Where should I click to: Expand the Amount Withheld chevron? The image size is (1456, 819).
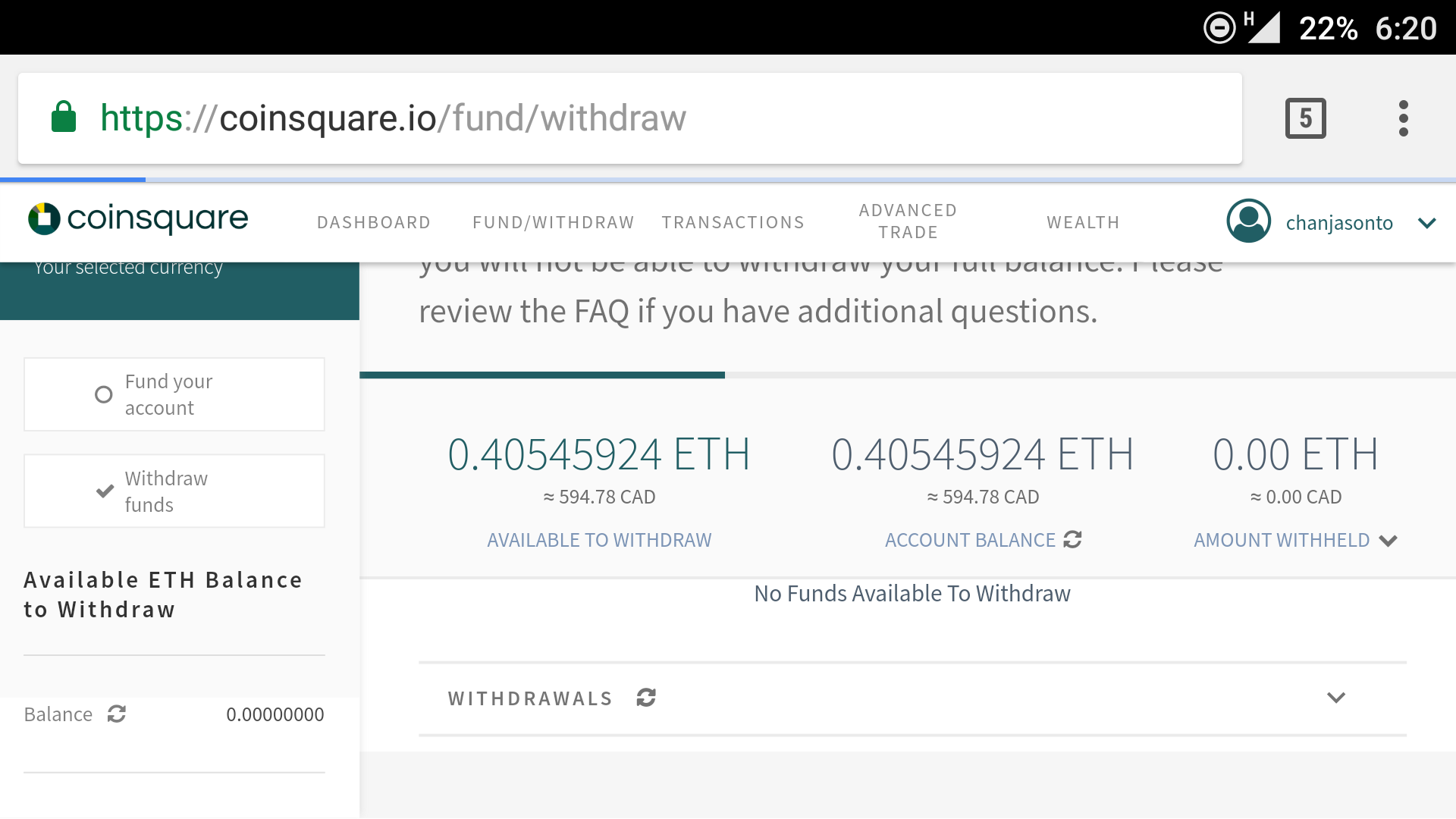pos(1388,541)
